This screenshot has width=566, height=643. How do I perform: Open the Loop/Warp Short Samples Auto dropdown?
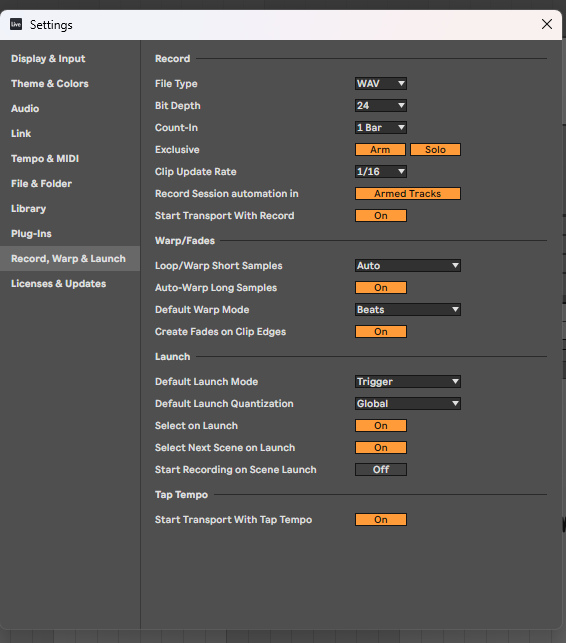click(408, 266)
